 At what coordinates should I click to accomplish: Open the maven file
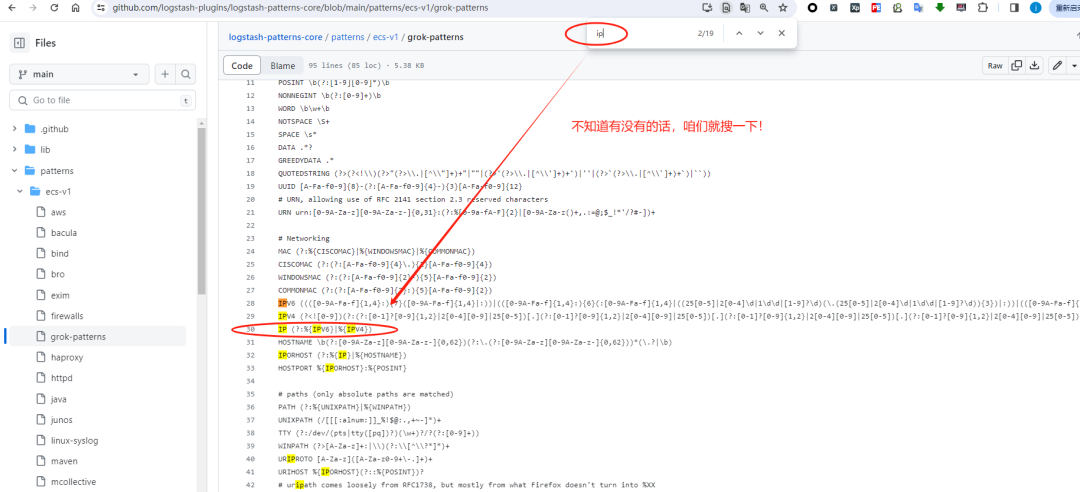64,461
